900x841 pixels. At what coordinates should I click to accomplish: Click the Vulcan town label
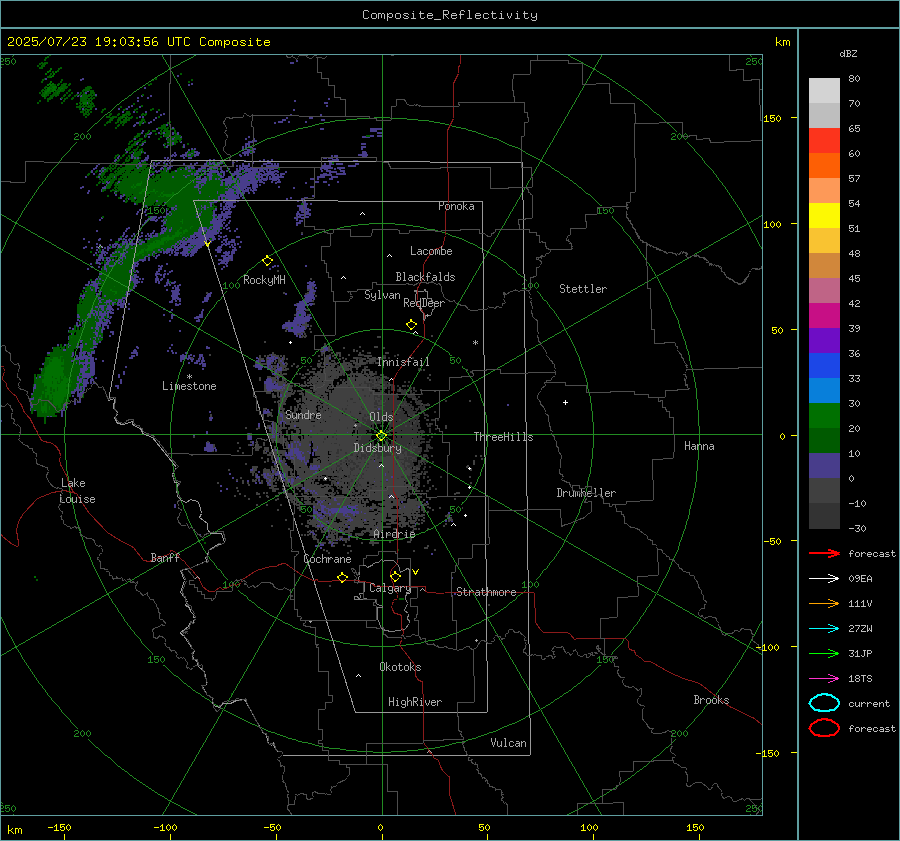pos(509,743)
